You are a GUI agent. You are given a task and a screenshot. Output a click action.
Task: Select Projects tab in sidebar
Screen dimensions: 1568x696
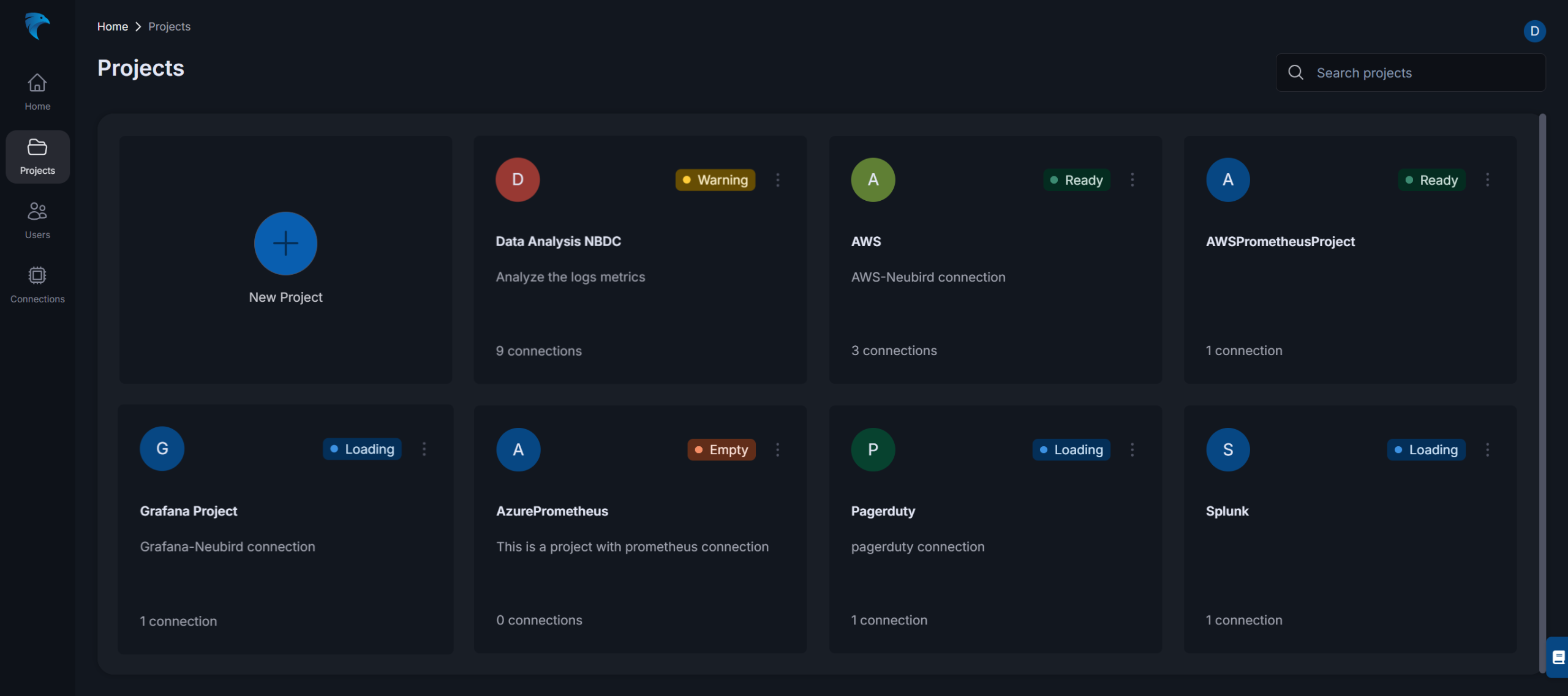[37, 156]
